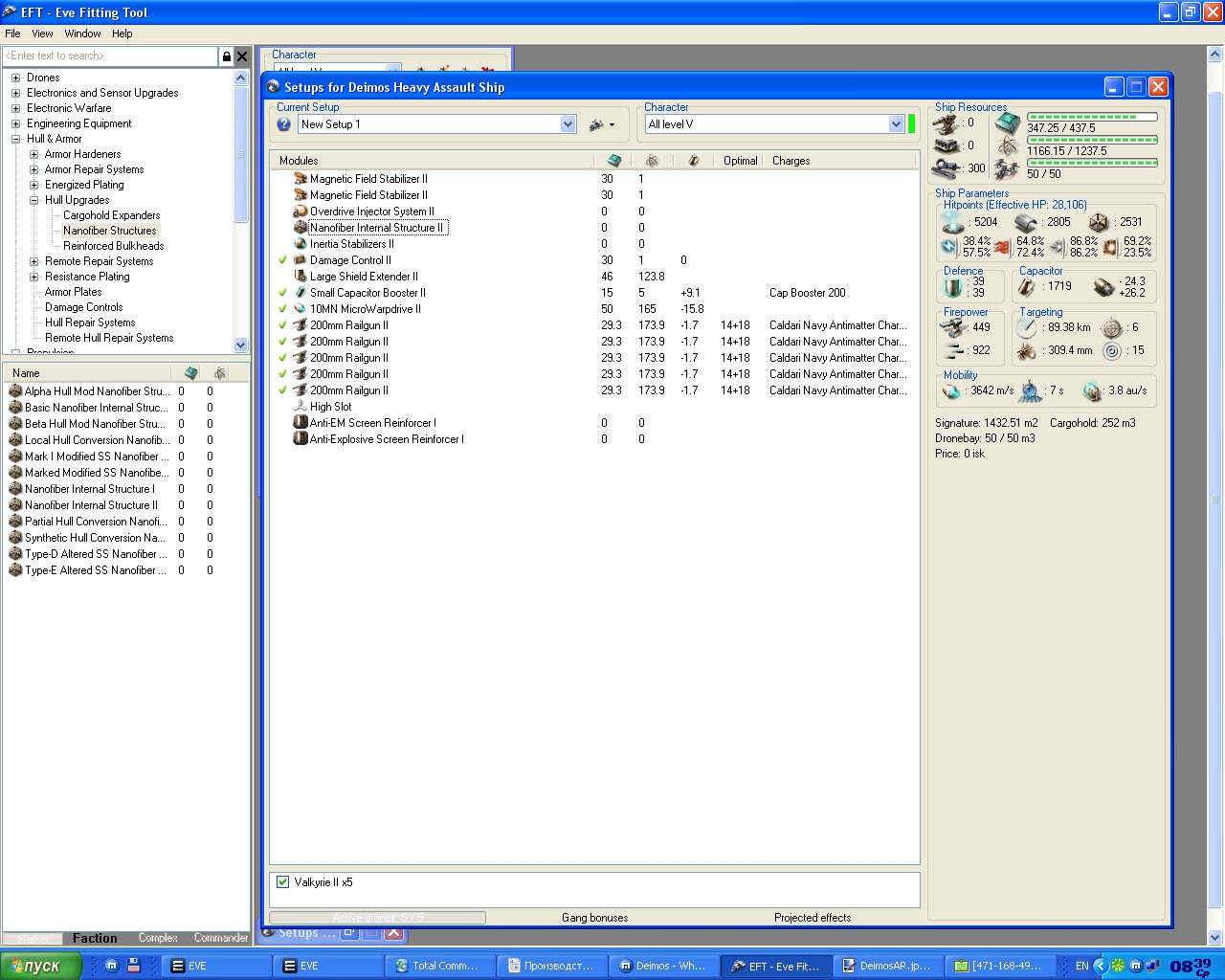This screenshot has width=1225, height=980.
Task: Click the turret hardpoints icon in Ship Resources
Action: (947, 122)
